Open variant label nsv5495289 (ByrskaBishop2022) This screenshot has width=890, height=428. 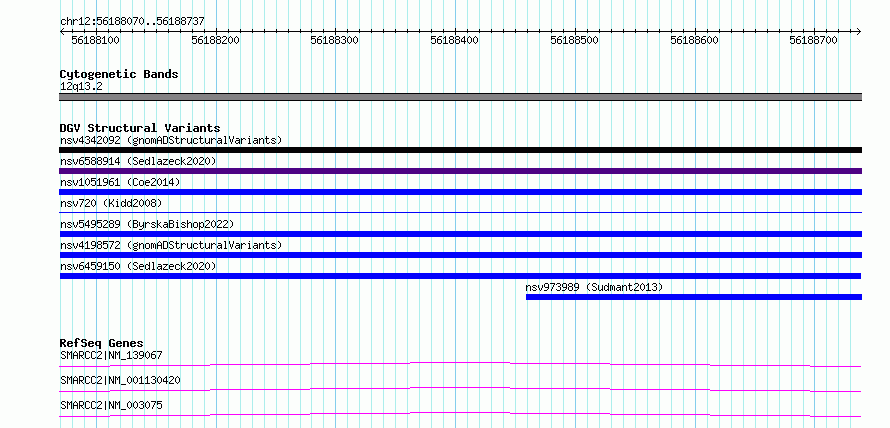tap(147, 224)
